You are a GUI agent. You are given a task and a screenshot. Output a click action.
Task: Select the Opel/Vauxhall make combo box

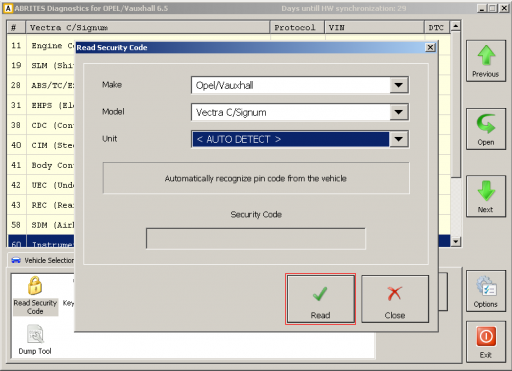pos(300,85)
